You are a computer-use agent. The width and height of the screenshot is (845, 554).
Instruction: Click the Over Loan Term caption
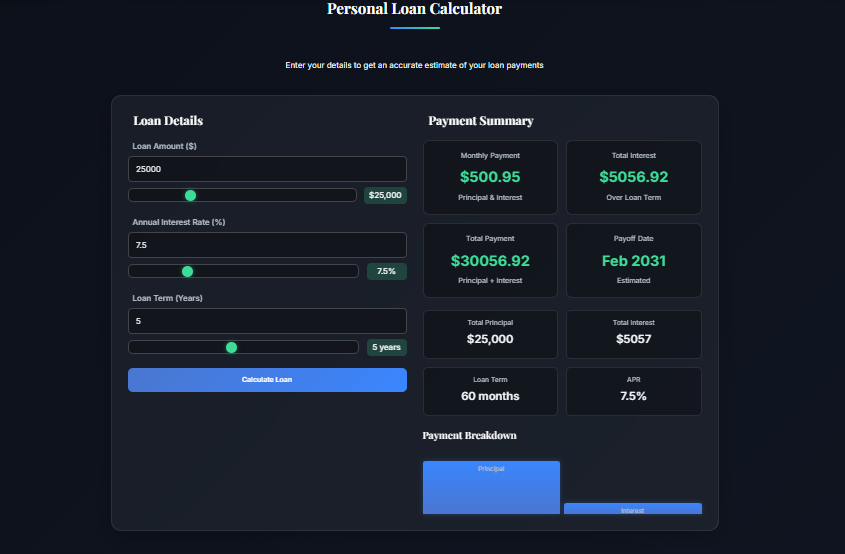coord(634,198)
